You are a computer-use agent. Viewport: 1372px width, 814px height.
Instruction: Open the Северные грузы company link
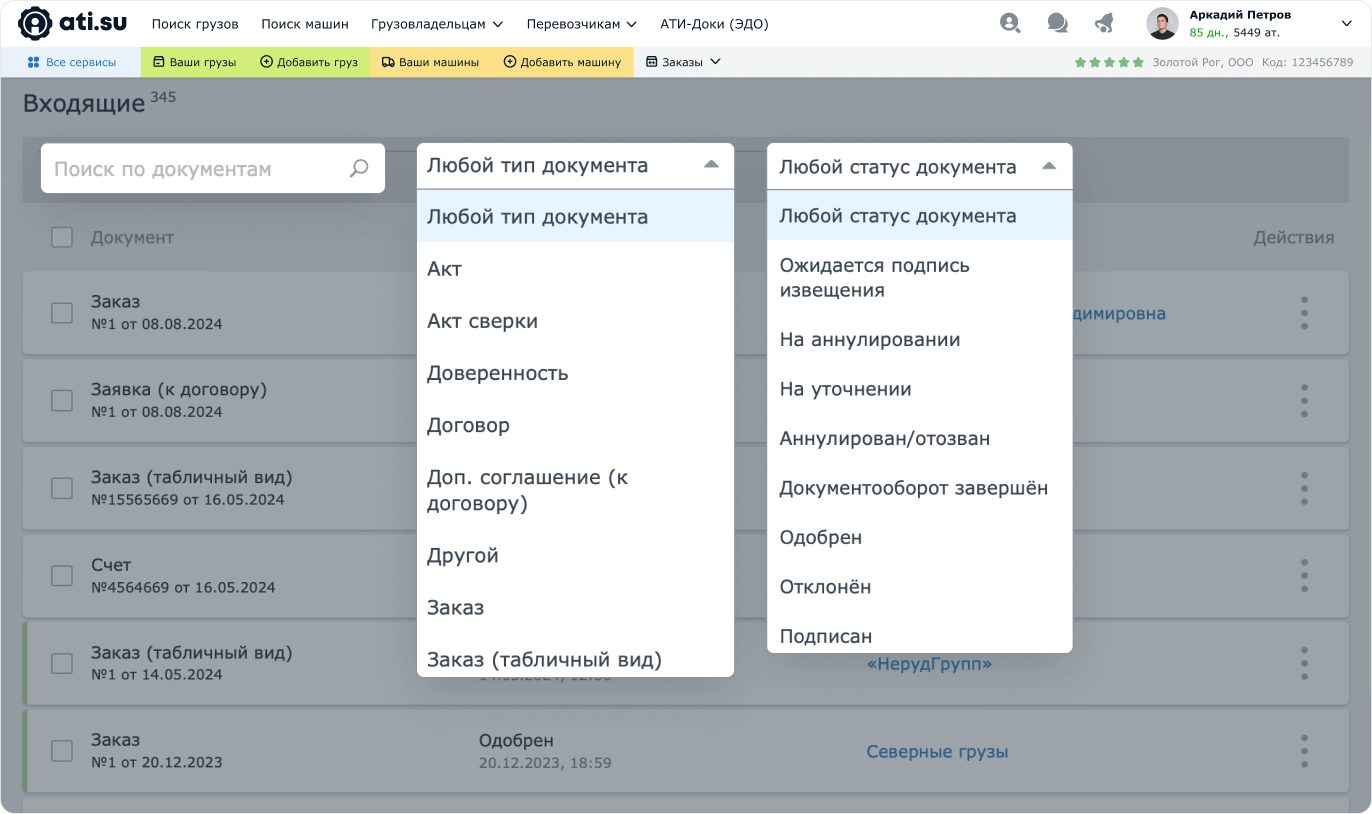point(937,752)
